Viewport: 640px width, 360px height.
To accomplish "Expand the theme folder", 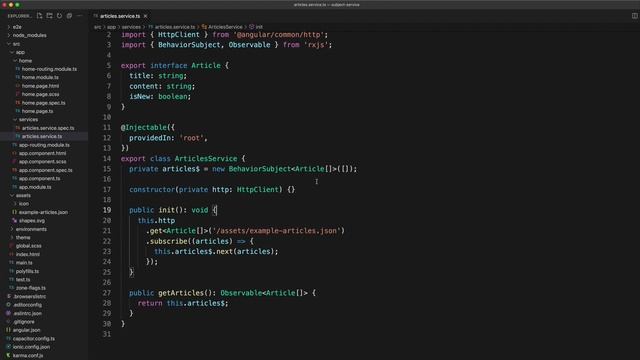I will click(23, 238).
